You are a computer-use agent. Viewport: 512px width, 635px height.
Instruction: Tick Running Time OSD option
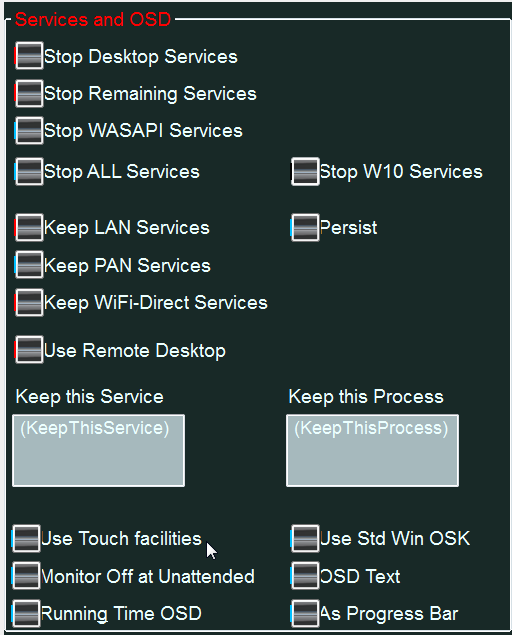point(26,613)
